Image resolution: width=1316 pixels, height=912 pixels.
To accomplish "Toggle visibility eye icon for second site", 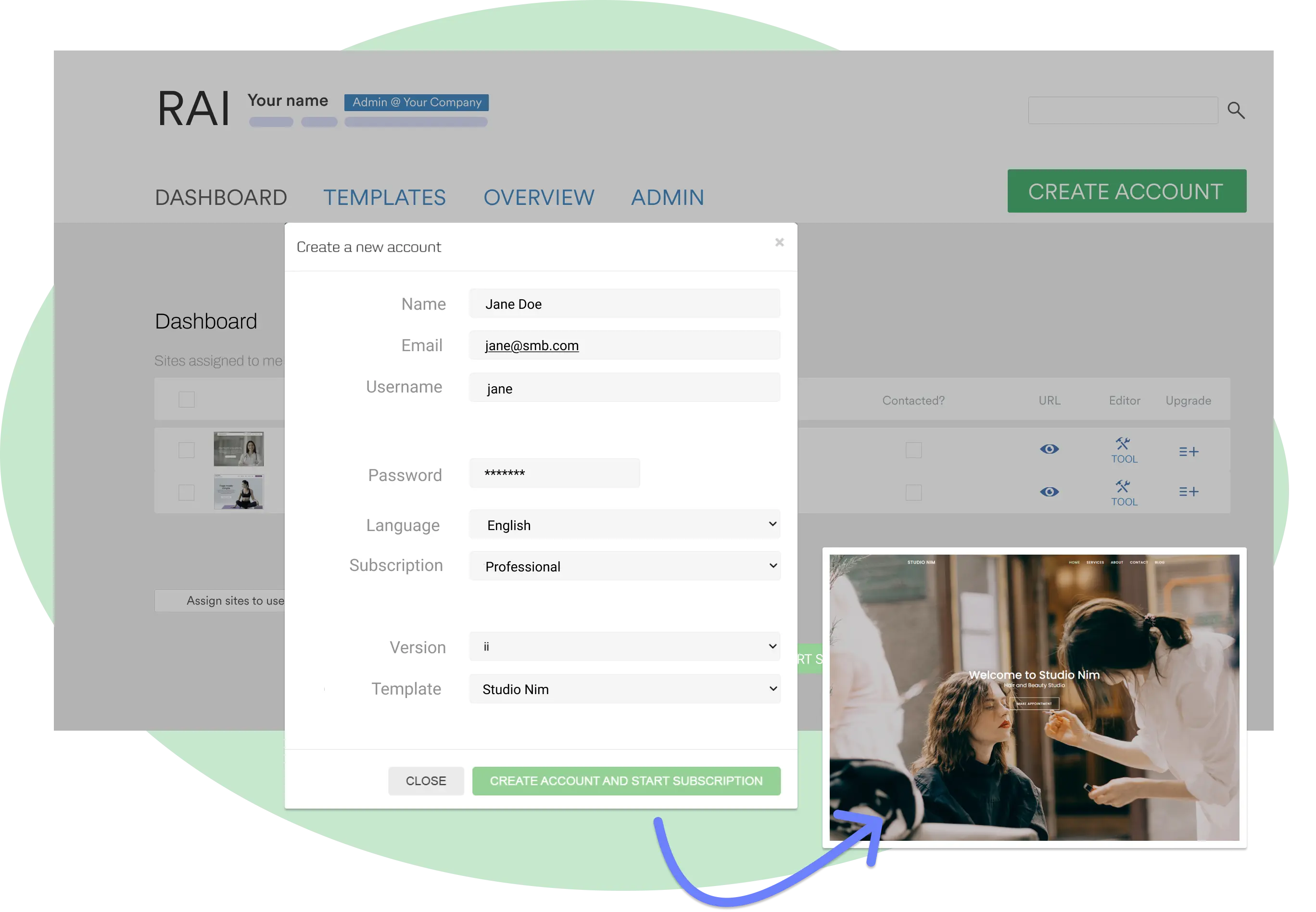I will coord(1049,491).
